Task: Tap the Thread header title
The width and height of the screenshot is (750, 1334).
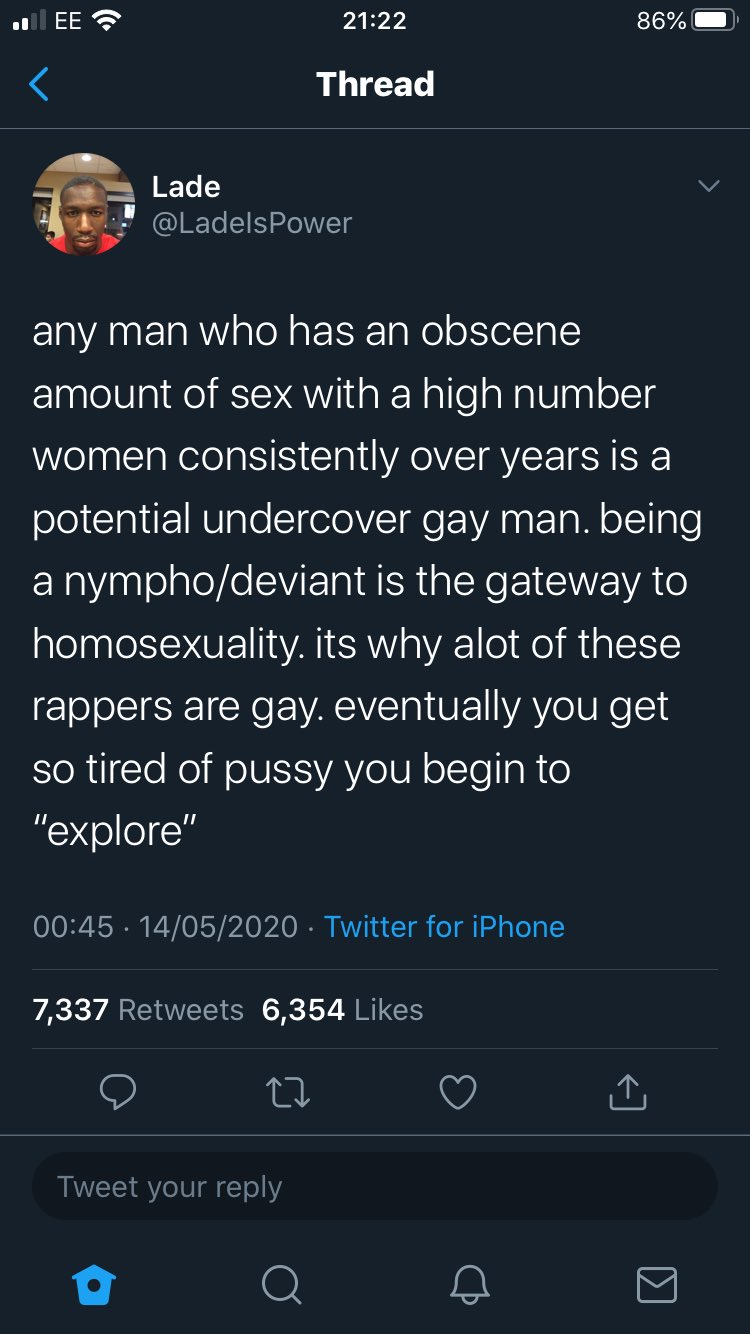Action: [x=375, y=84]
